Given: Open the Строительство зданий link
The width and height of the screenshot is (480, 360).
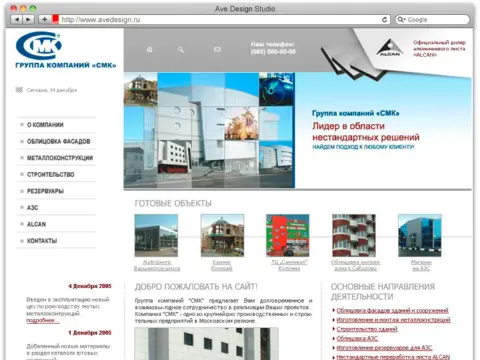Looking at the screenshot, I should tap(367, 329).
